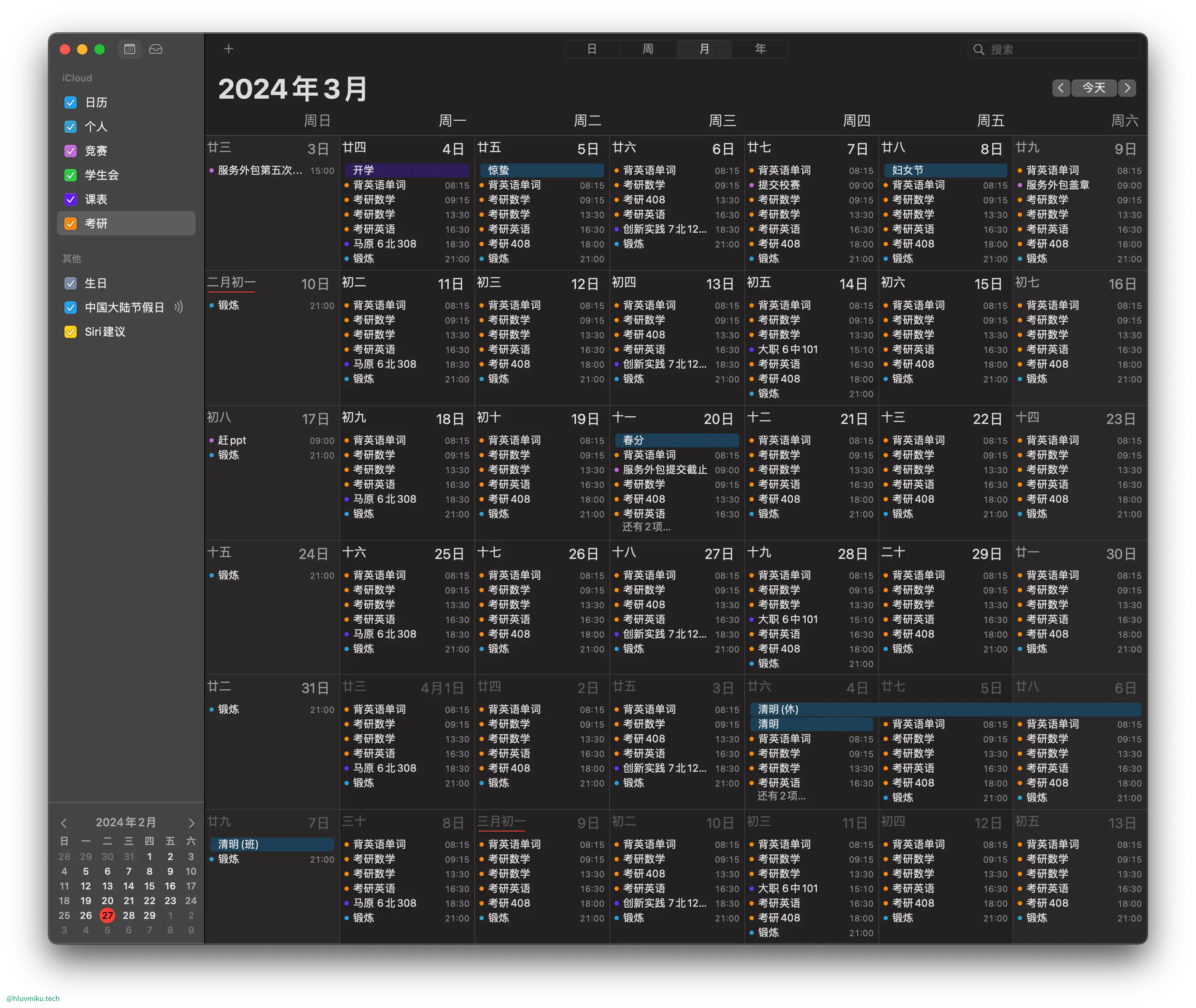Toggle the 生日 calendar checkbox
This screenshot has width=1196, height=1008.
71,283
